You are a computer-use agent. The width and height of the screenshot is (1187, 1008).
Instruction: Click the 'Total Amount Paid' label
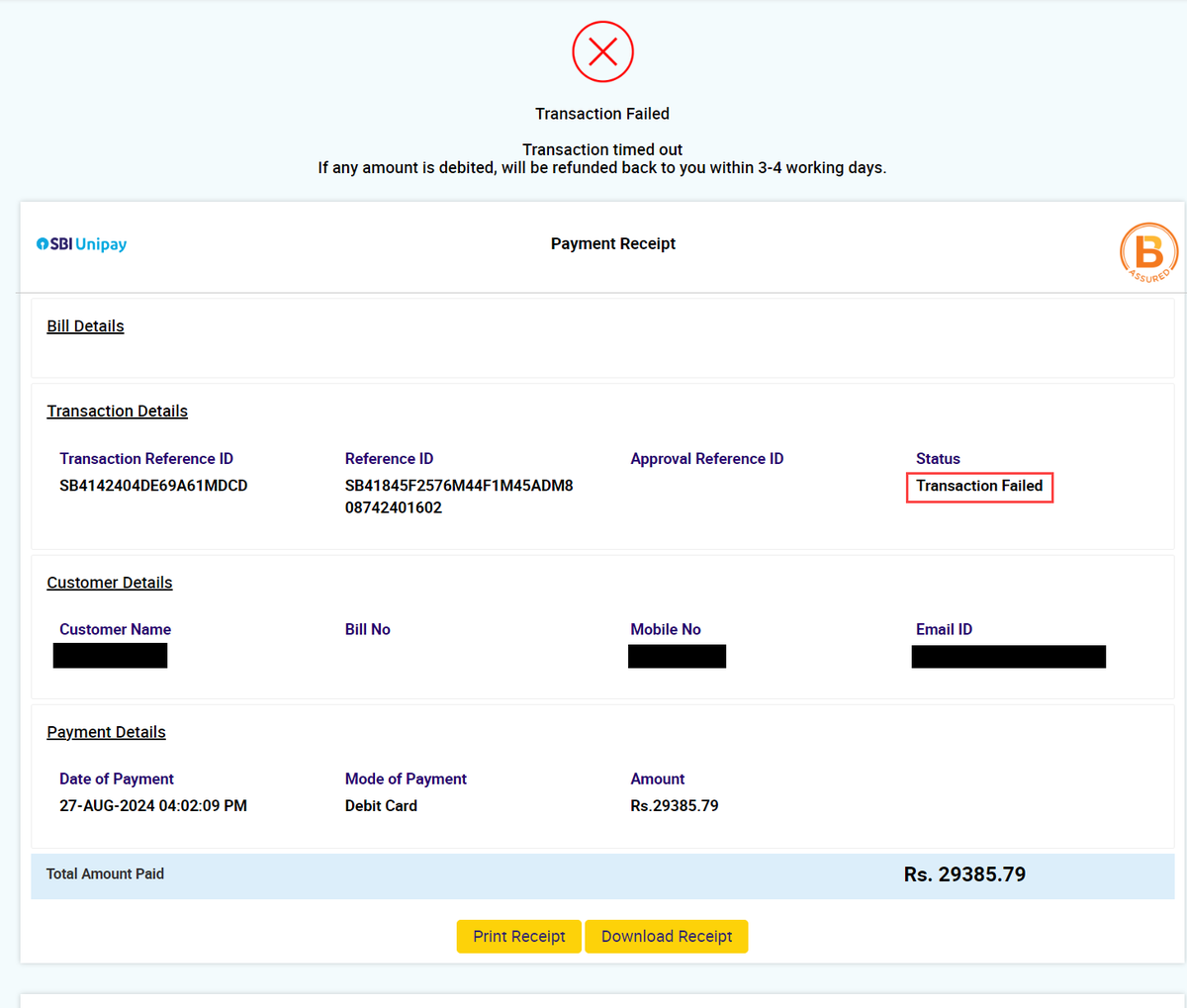click(x=106, y=874)
